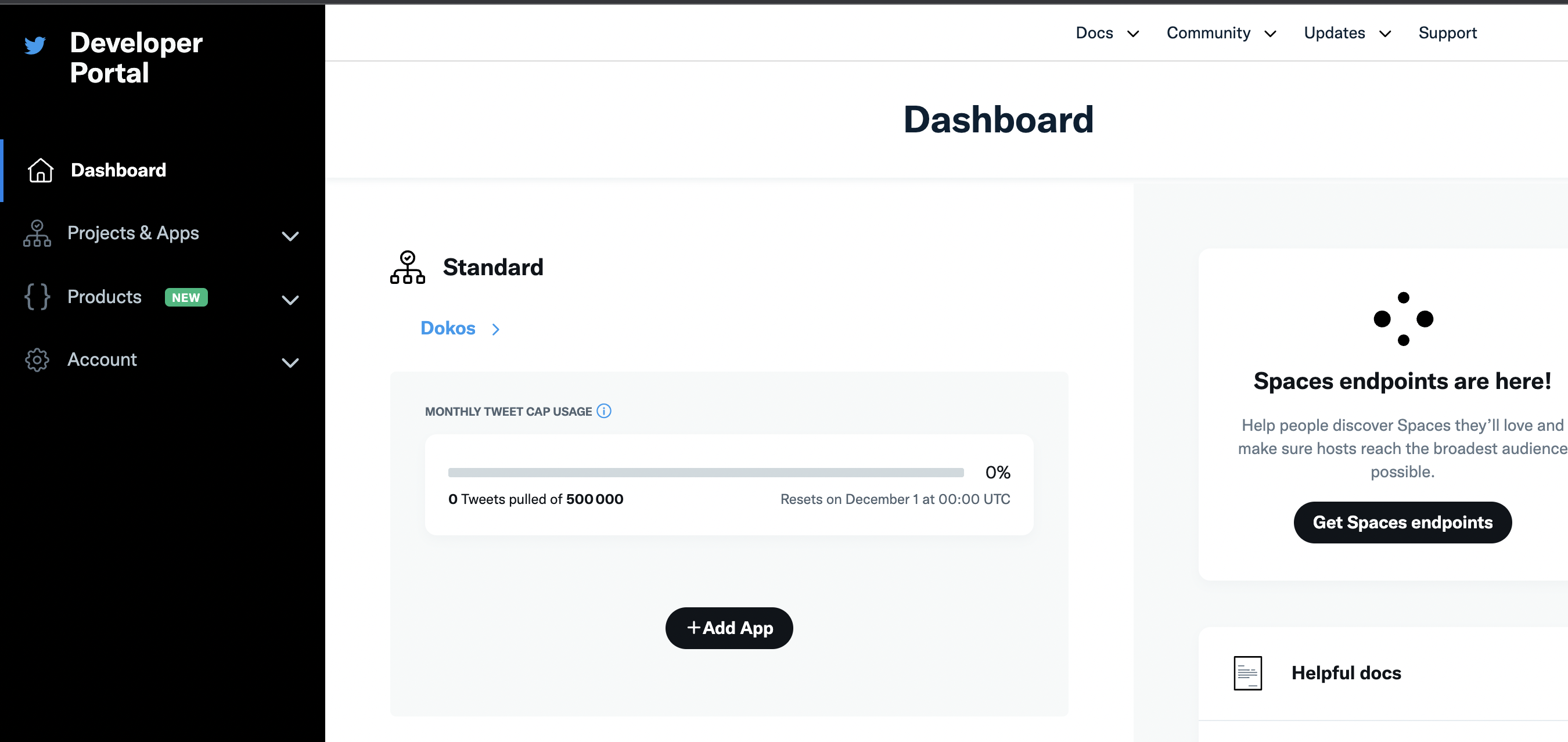Screen dimensions: 1568x742
Task: Open the tweet cap usage info icon
Action: click(604, 411)
